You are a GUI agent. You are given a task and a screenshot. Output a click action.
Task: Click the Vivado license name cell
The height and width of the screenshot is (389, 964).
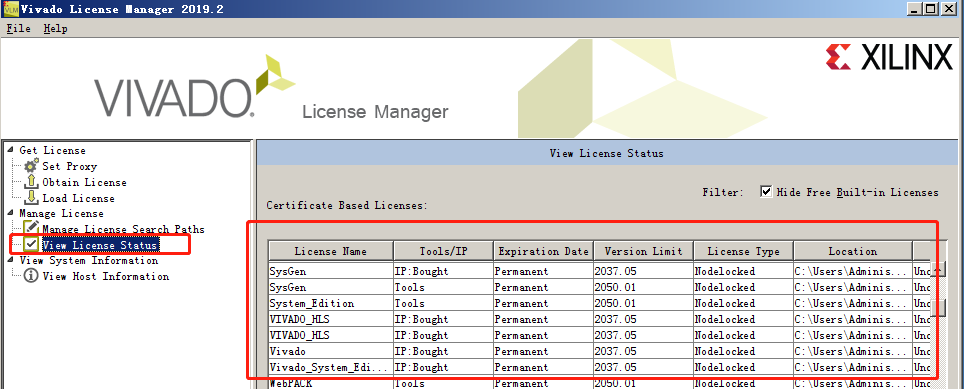pyautogui.click(x=331, y=351)
